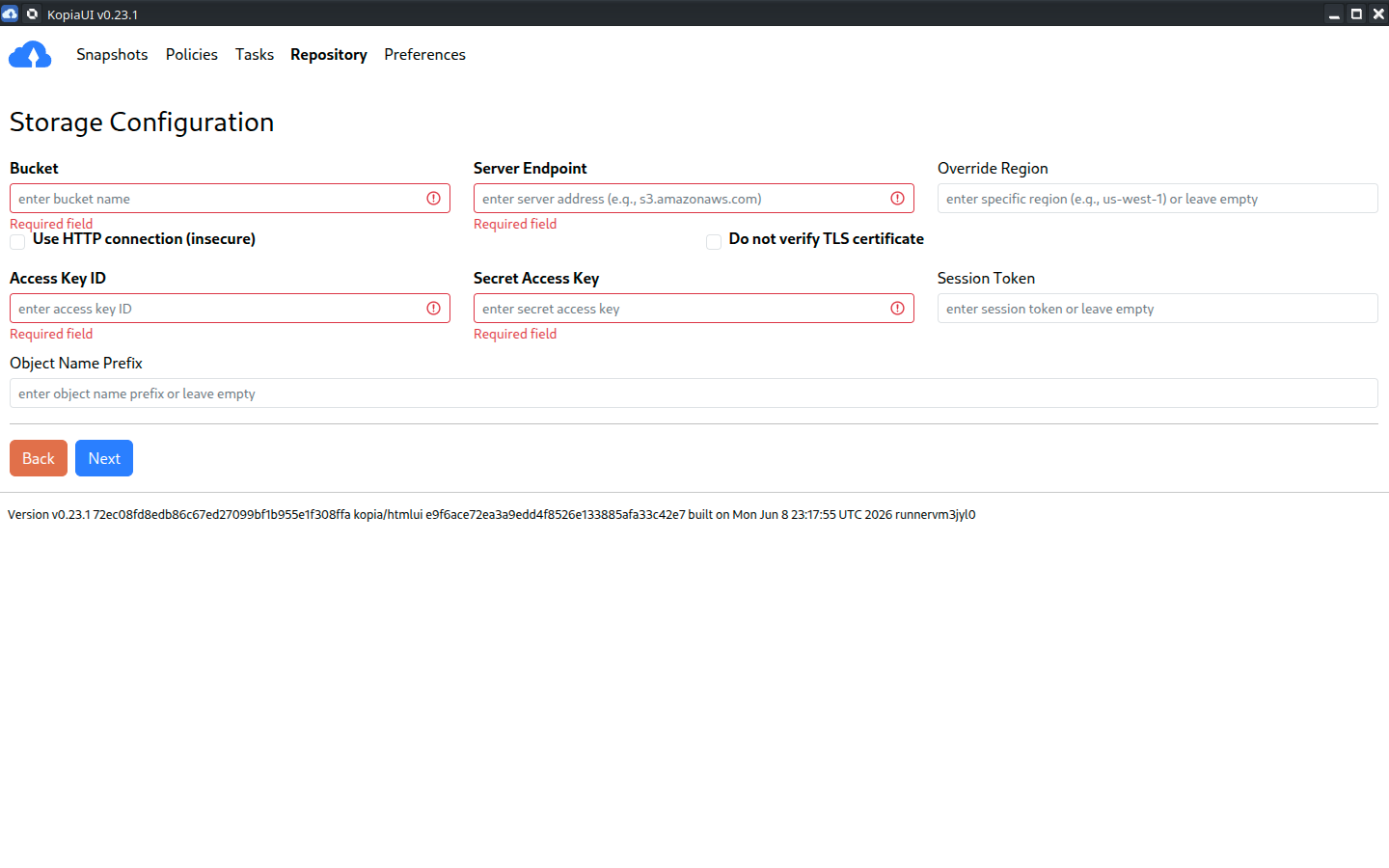Open the Policies tab

(x=192, y=55)
